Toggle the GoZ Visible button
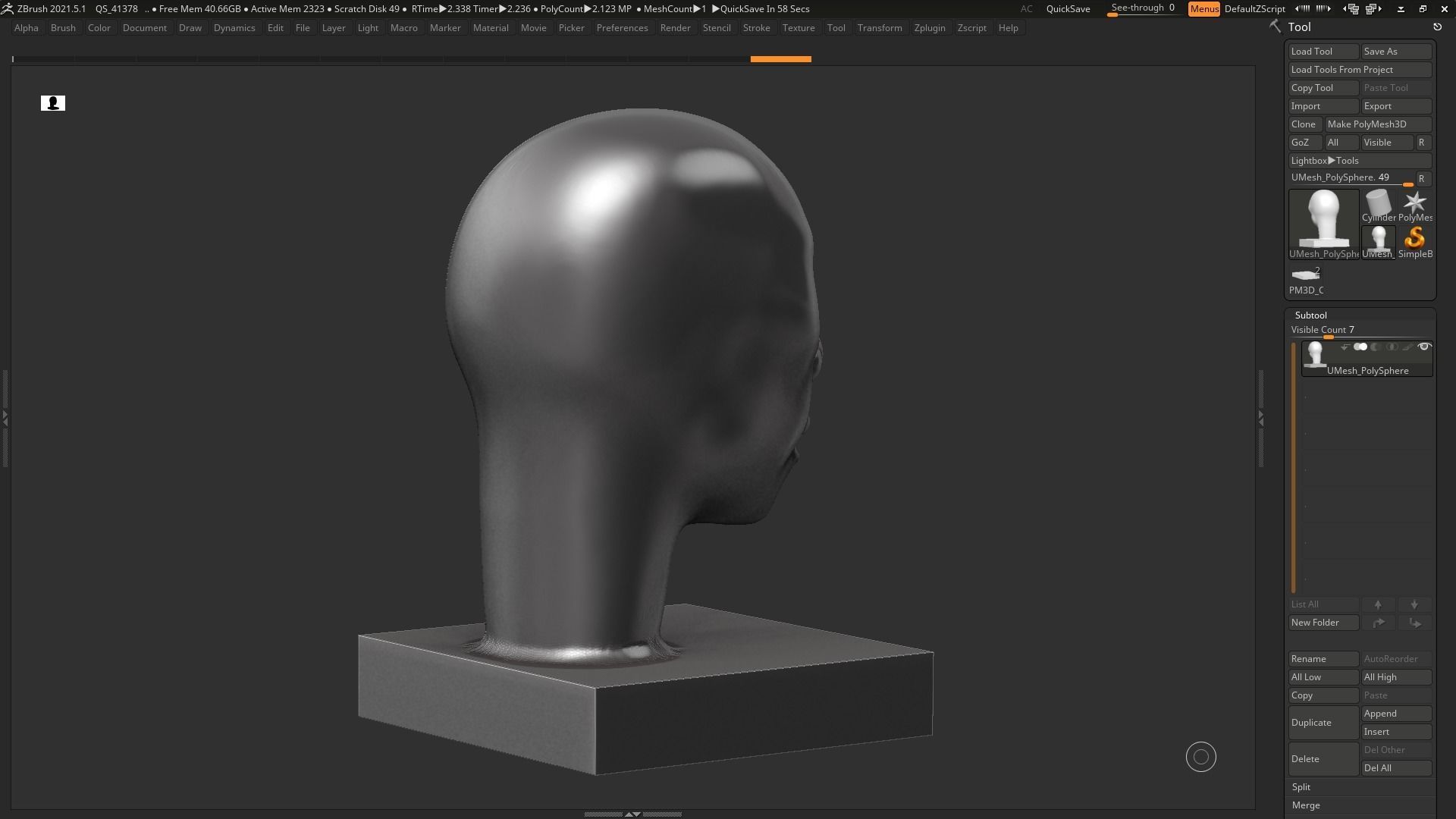Image resolution: width=1456 pixels, height=819 pixels. (1387, 143)
